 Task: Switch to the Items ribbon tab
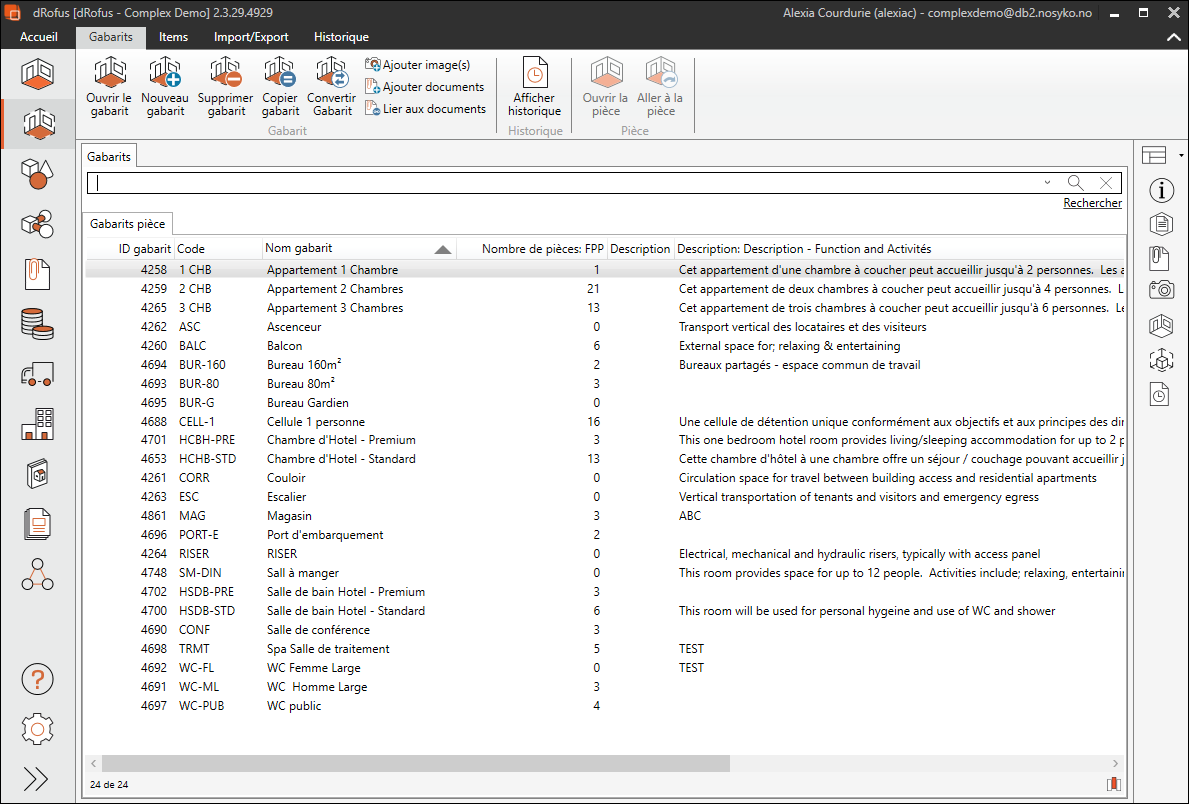pos(173,37)
